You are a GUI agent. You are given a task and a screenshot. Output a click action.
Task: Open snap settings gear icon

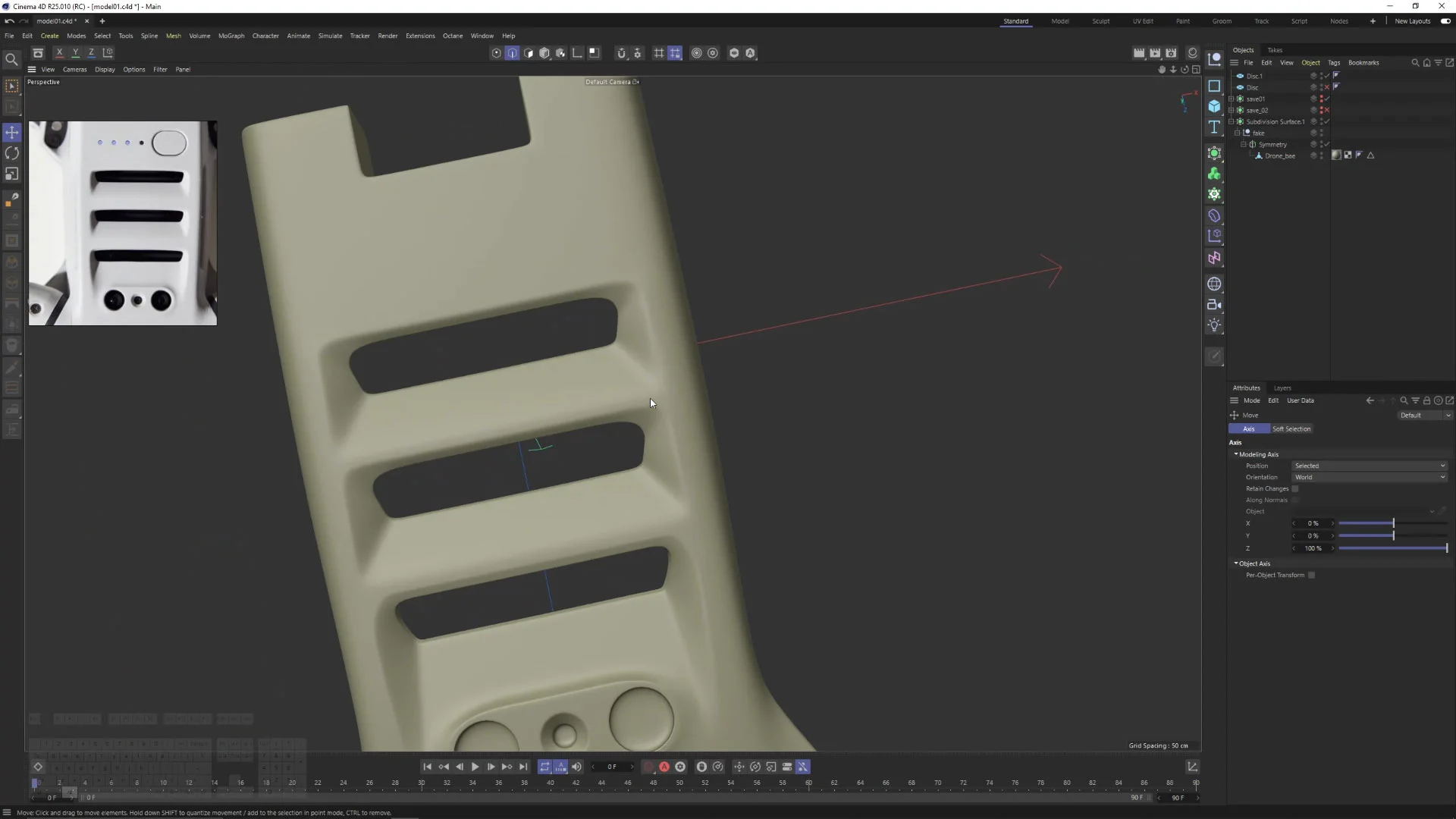[x=637, y=53]
